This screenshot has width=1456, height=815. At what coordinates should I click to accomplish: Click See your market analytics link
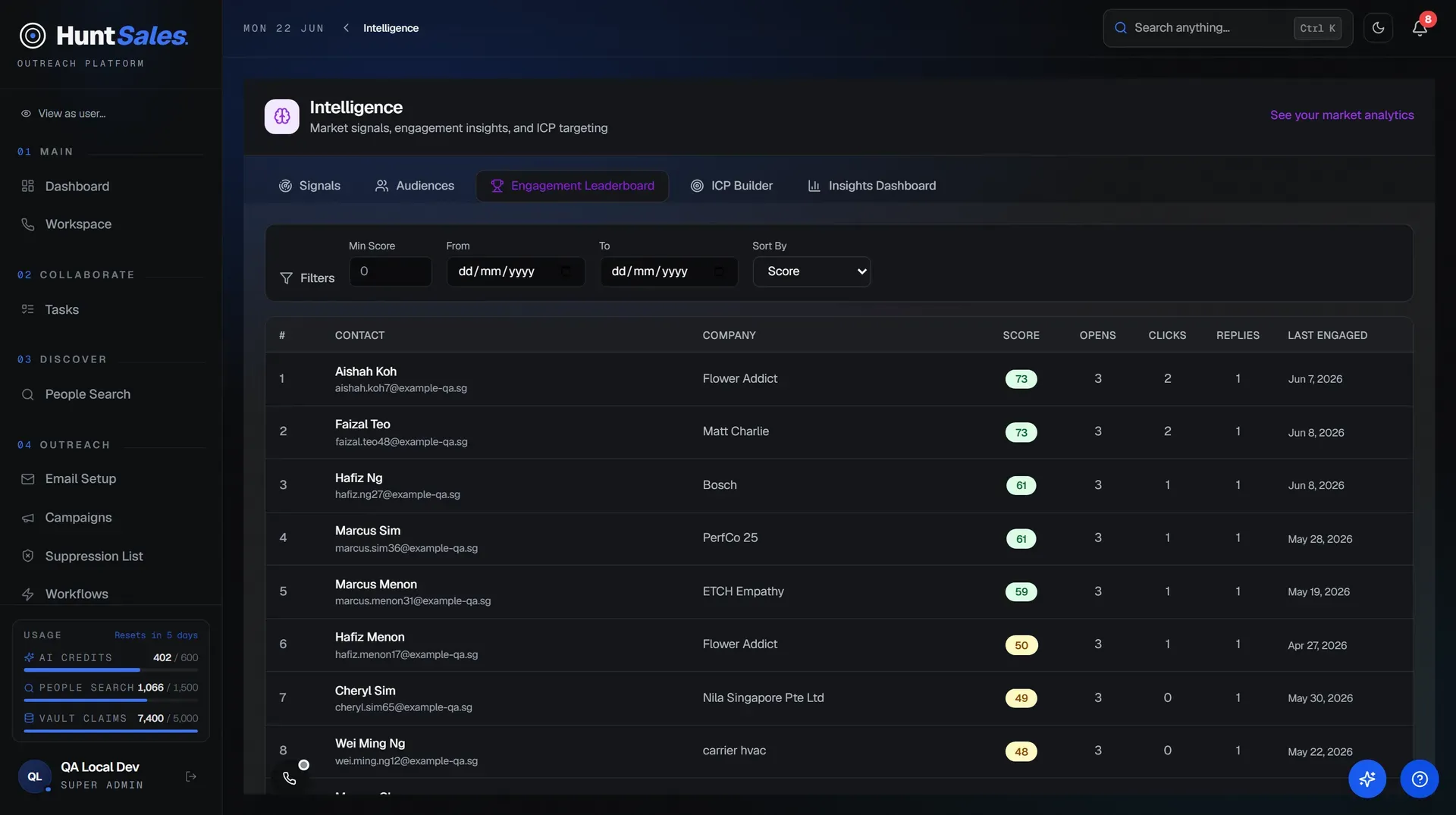pos(1341,115)
